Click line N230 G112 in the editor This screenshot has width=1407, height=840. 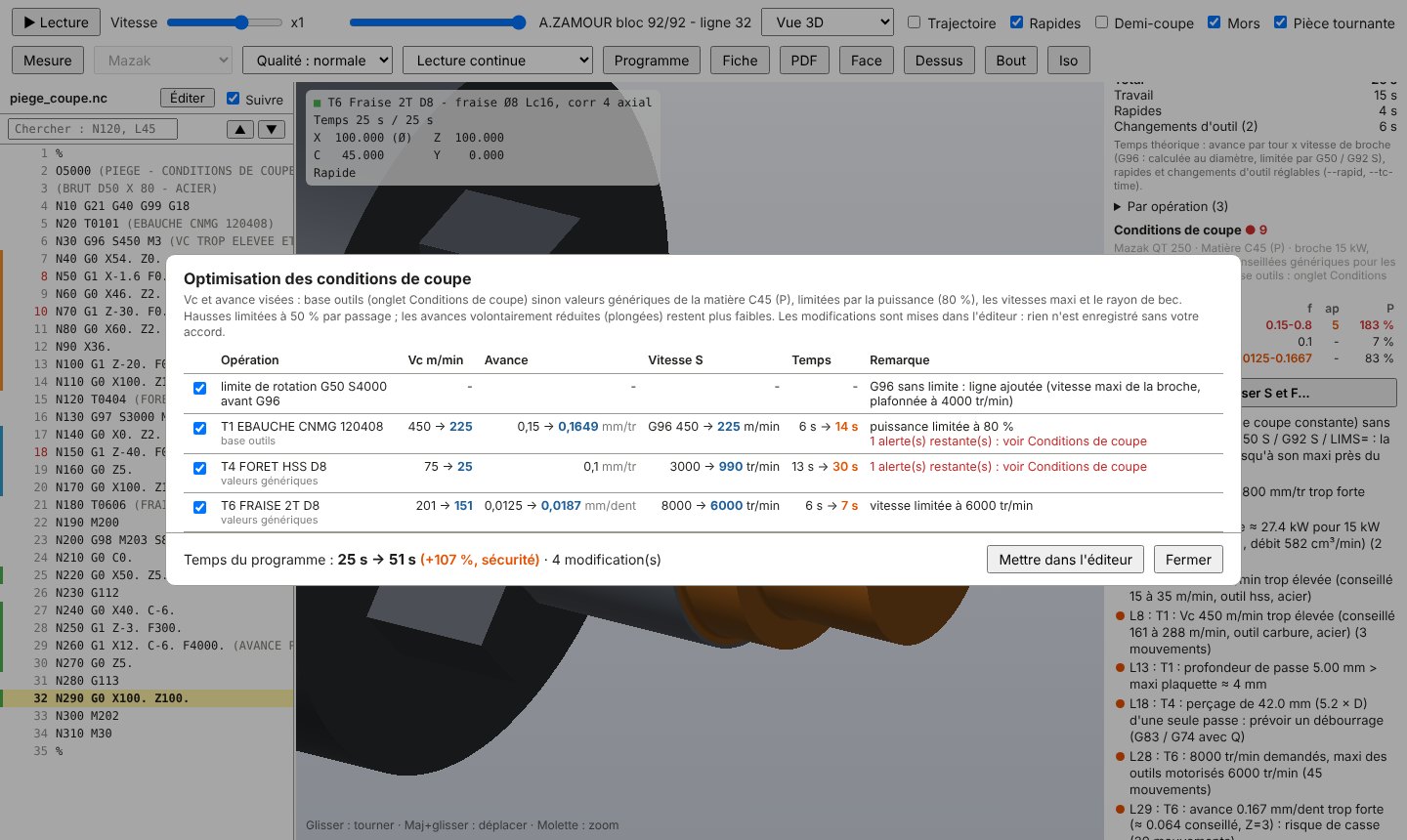[x=147, y=593]
